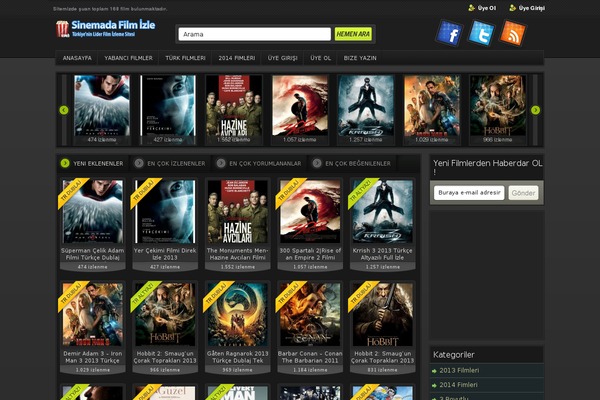Open Hobbit 2 poster with 831 izlenme
The image size is (600, 400).
382,314
